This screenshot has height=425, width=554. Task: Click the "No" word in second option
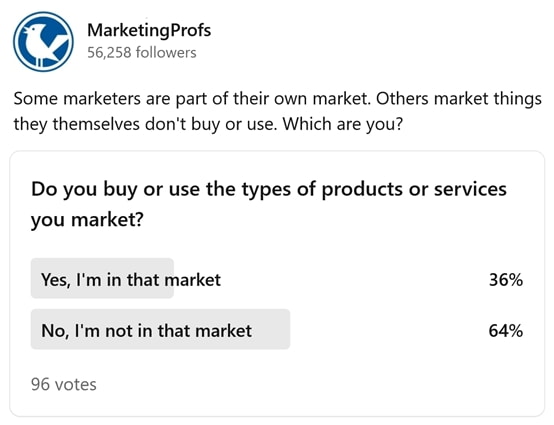pos(54,331)
